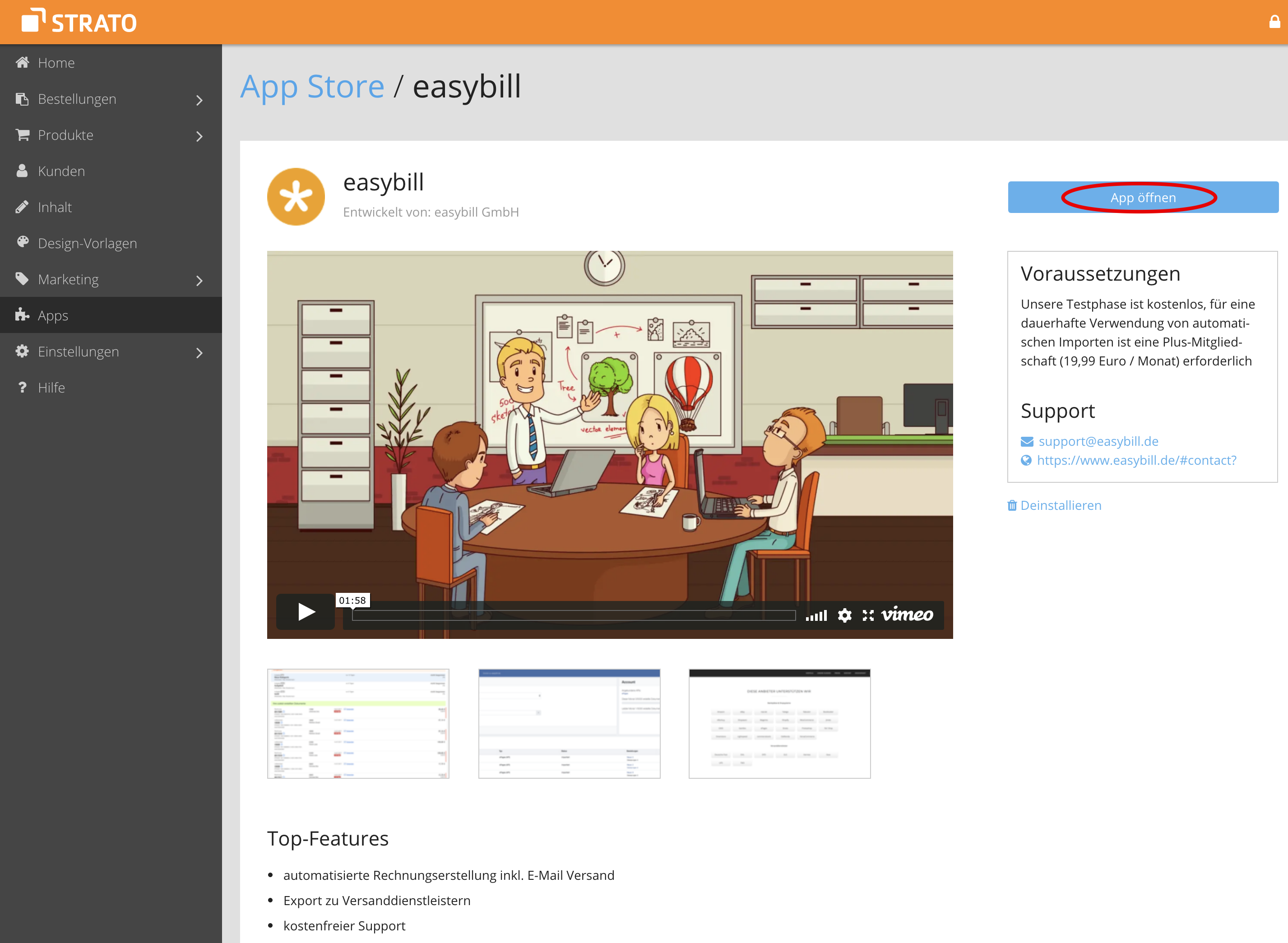
Task: Click 'automatisierte Rechnungserstellung inkl. E-Mail Versand' bullet
Action: (449, 876)
